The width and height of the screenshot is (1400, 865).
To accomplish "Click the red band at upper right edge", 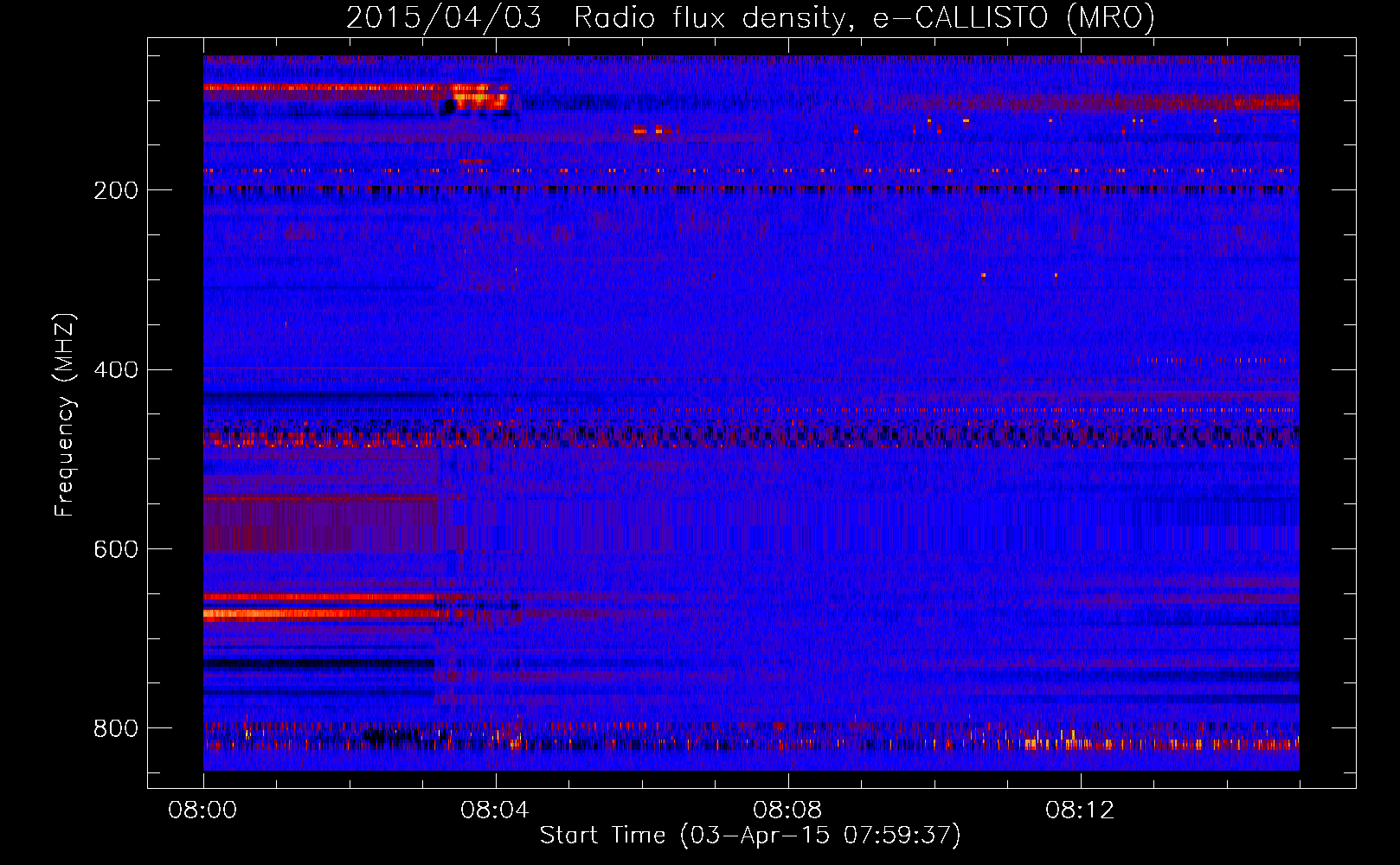I will (x=1099, y=104).
